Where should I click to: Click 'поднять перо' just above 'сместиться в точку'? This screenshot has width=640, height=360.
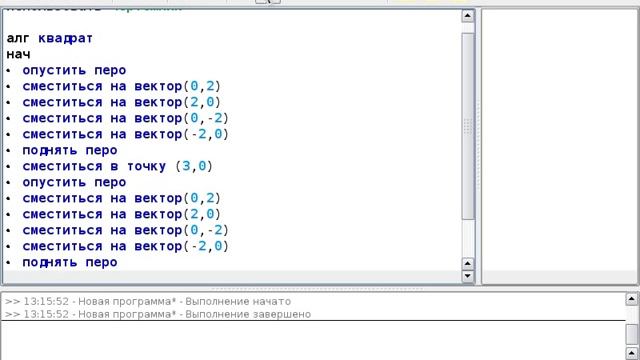[70, 150]
